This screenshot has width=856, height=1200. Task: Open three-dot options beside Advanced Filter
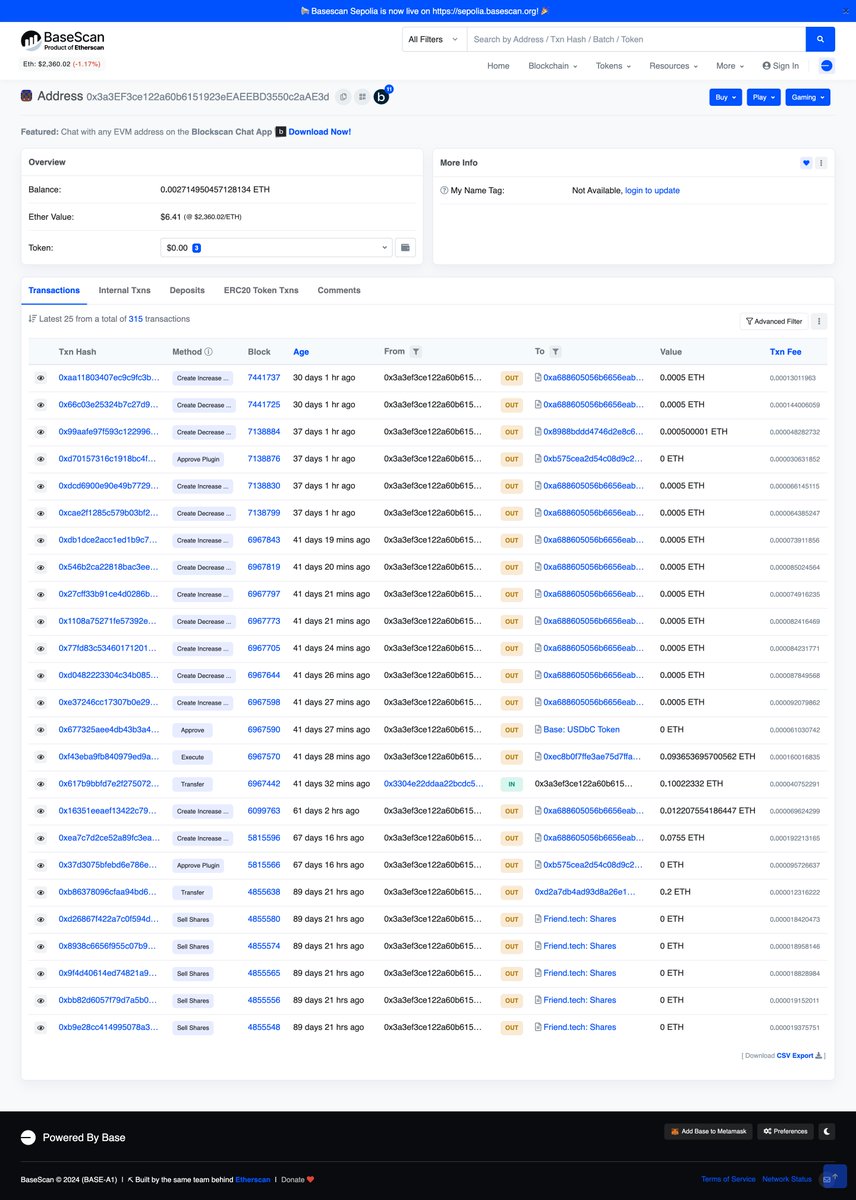pyautogui.click(x=819, y=321)
